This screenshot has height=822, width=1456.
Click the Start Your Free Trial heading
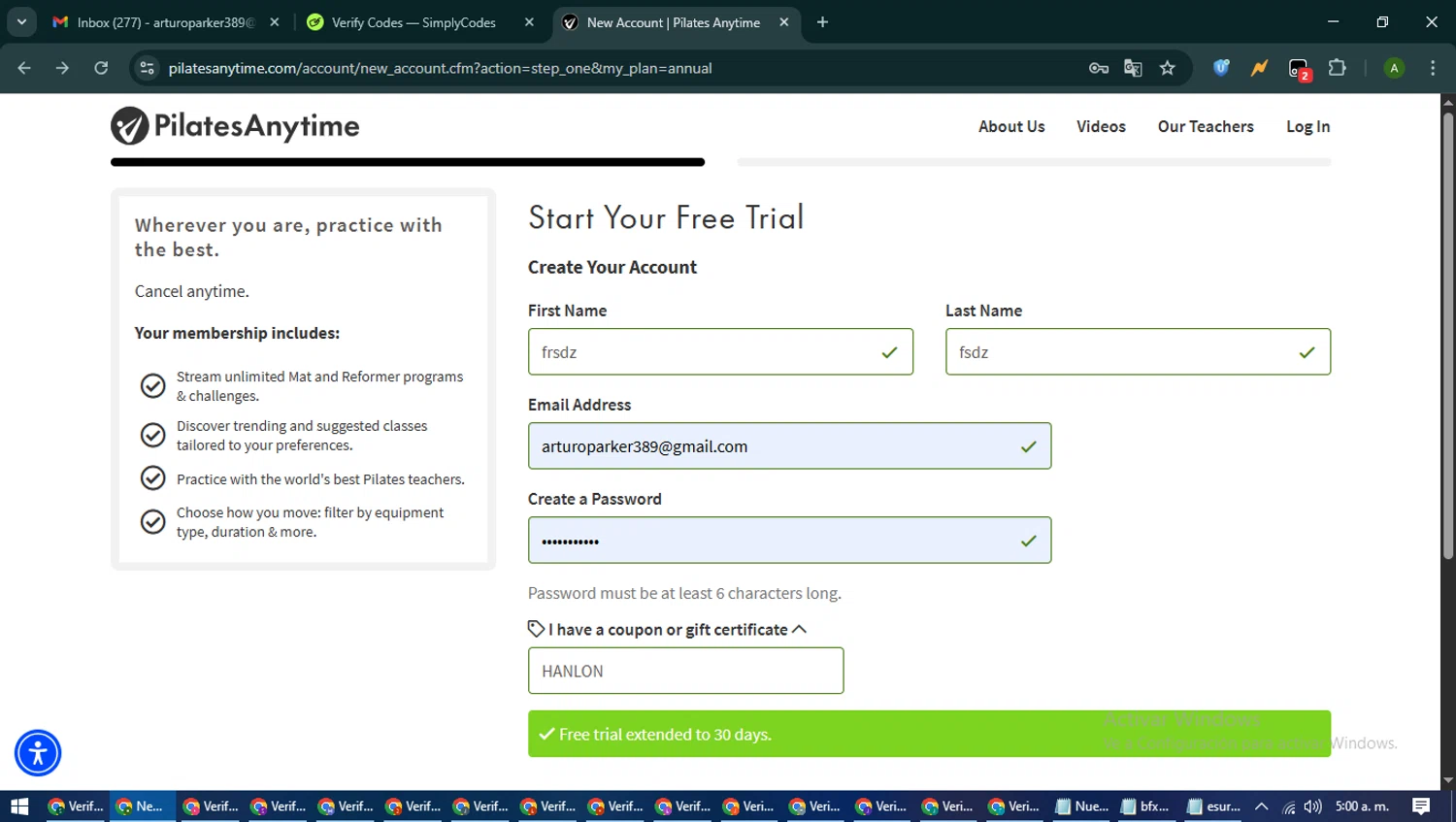pyautogui.click(x=666, y=217)
